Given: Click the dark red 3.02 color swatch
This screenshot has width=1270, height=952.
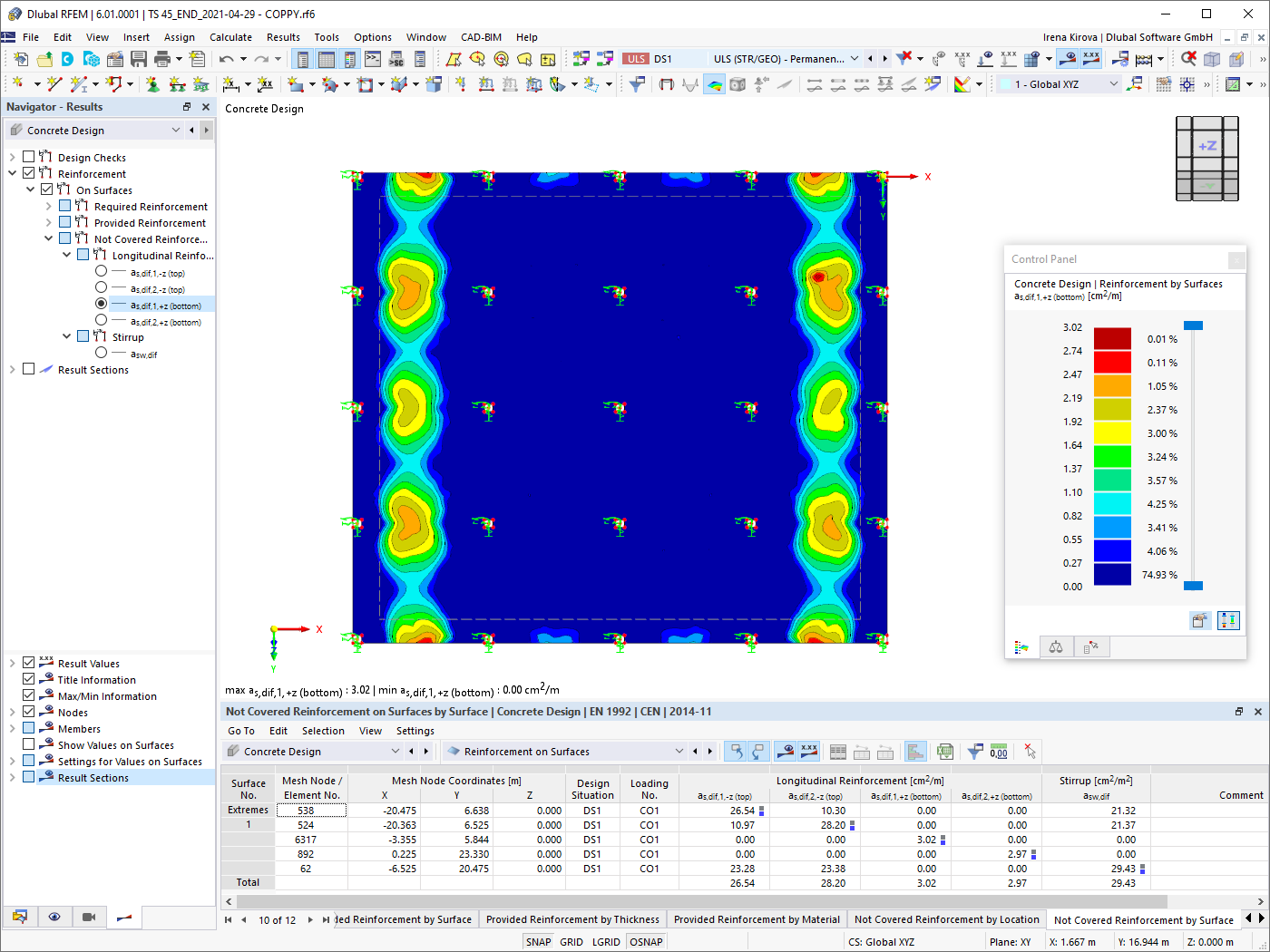Looking at the screenshot, I should 1112,338.
